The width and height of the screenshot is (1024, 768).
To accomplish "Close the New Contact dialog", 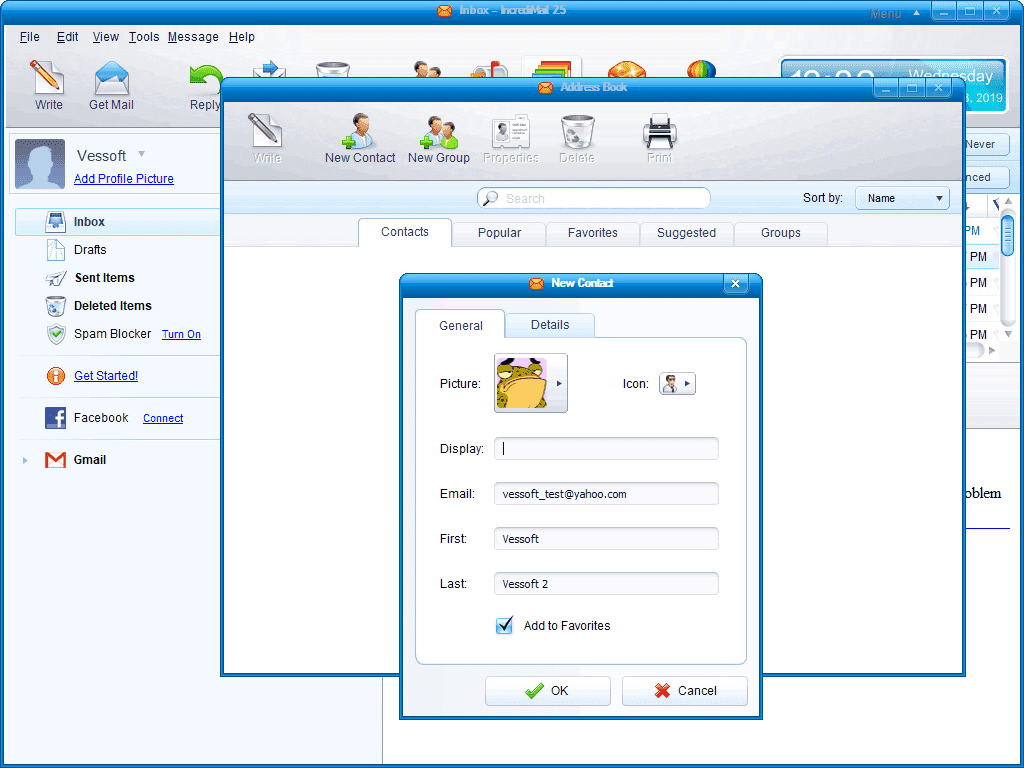I will (735, 283).
